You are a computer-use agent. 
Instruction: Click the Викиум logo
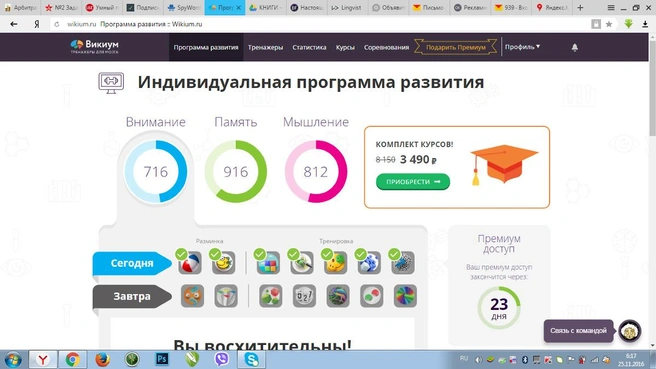pyautogui.click(x=95, y=46)
